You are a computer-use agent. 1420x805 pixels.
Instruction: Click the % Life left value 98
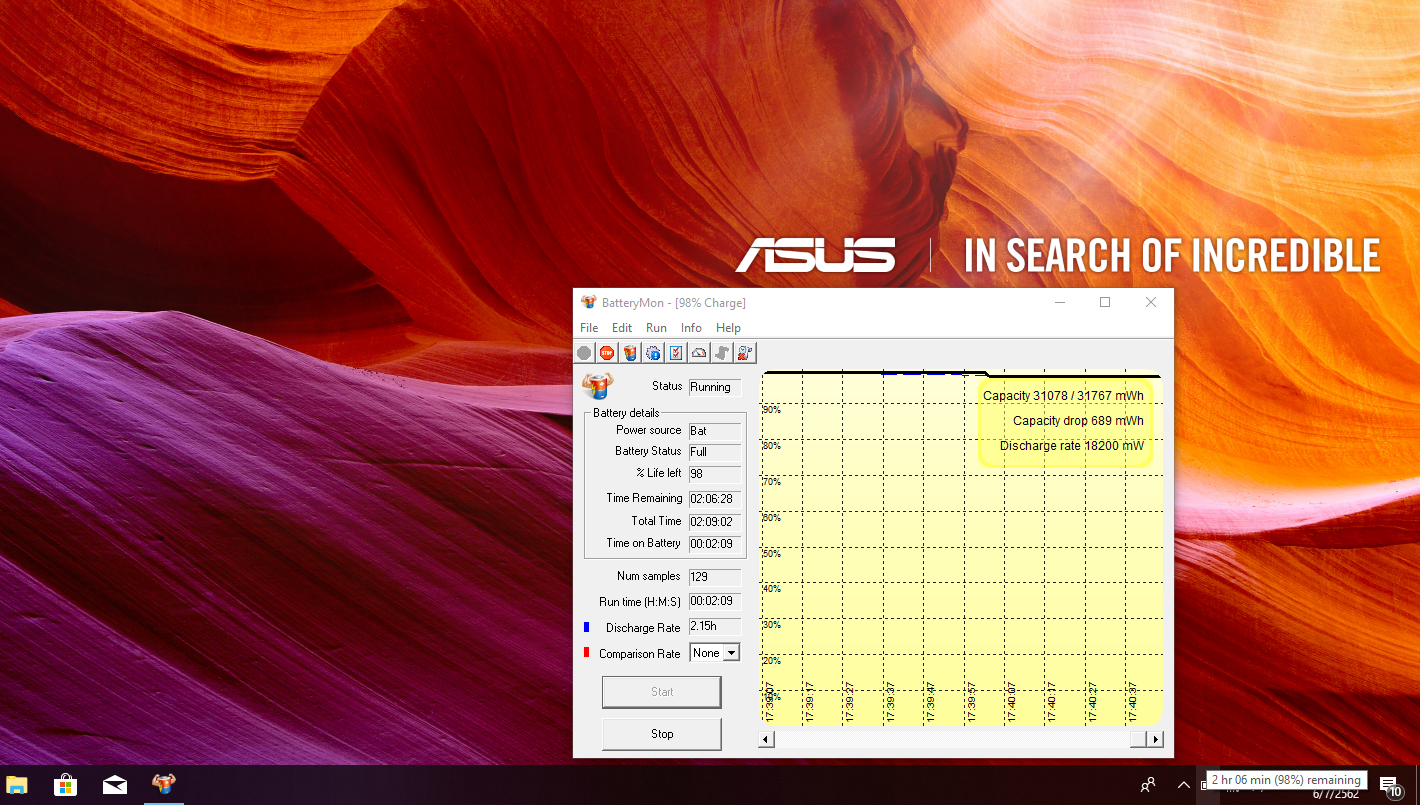point(715,474)
